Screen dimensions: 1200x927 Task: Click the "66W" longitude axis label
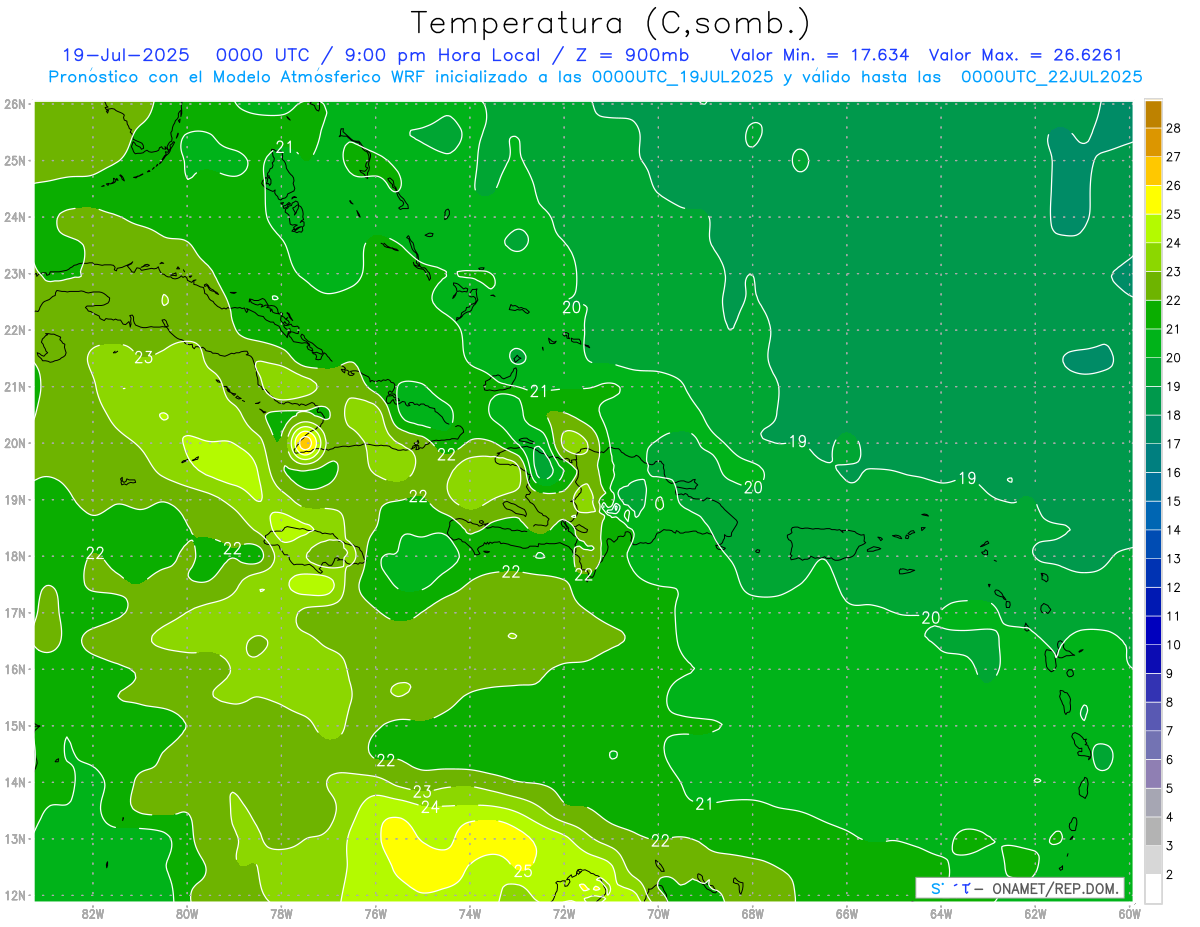tap(847, 913)
